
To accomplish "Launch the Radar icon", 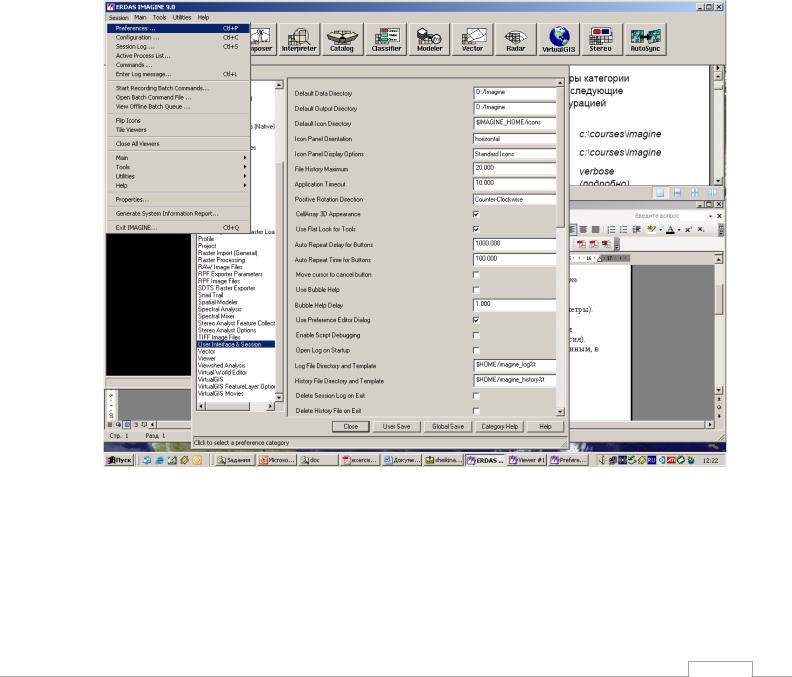I will (516, 39).
